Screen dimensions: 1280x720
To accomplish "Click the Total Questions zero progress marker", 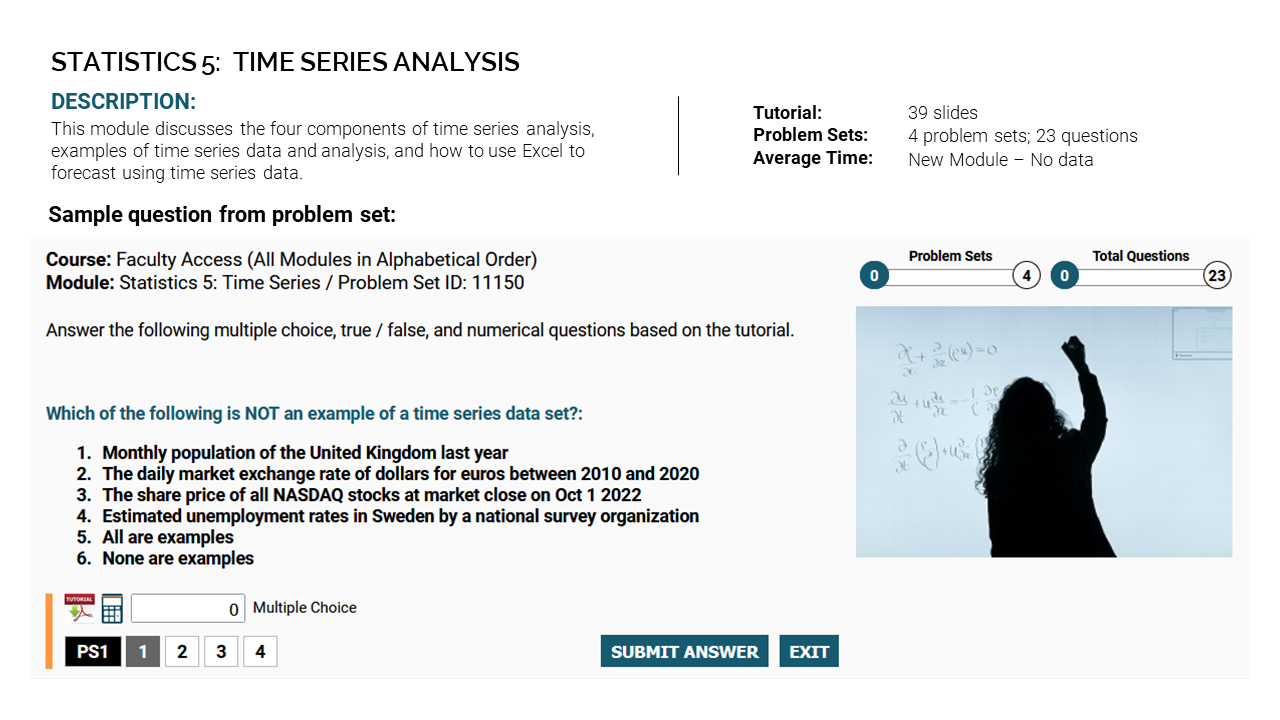I will (1064, 275).
